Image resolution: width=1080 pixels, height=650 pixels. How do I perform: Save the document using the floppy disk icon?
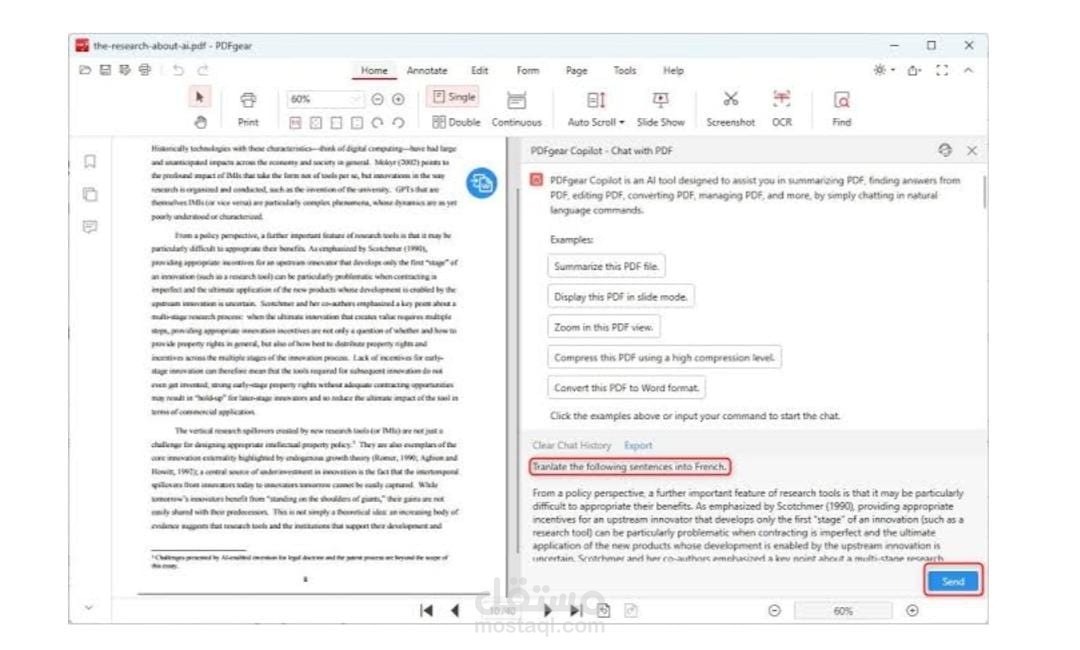[x=105, y=70]
